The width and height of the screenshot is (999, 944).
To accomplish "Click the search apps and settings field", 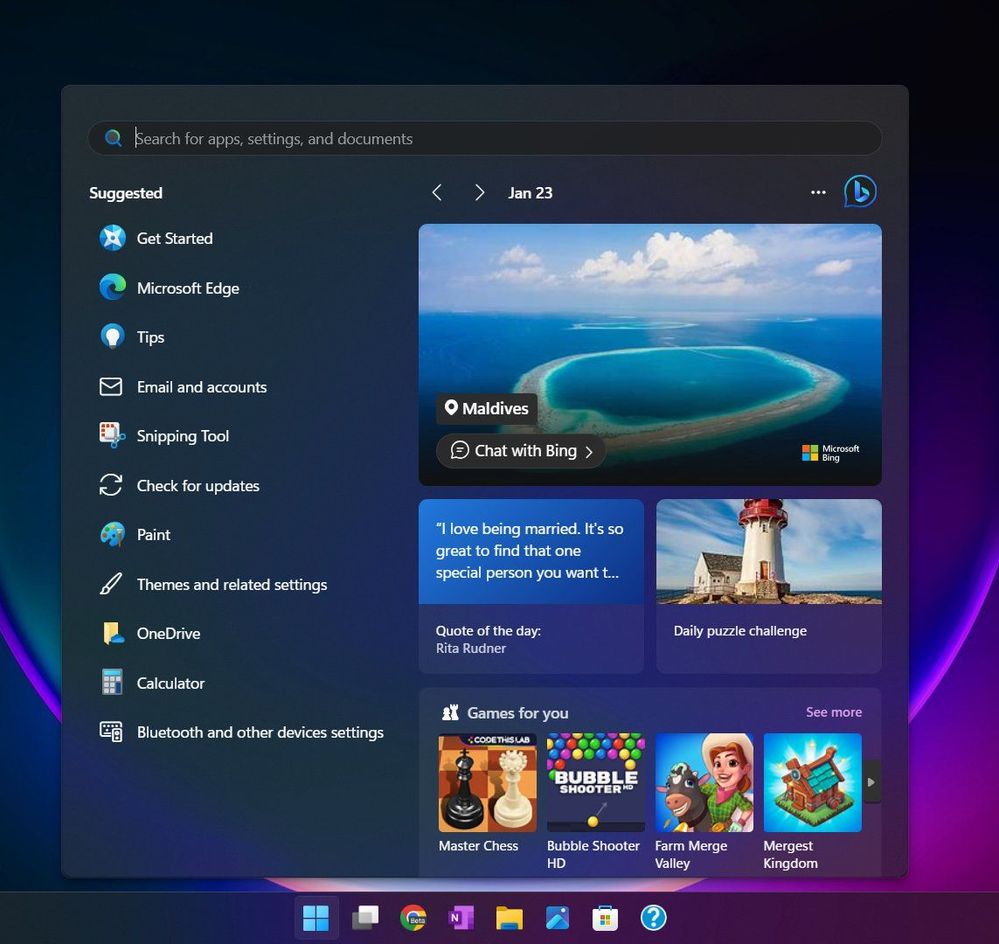I will click(x=485, y=138).
